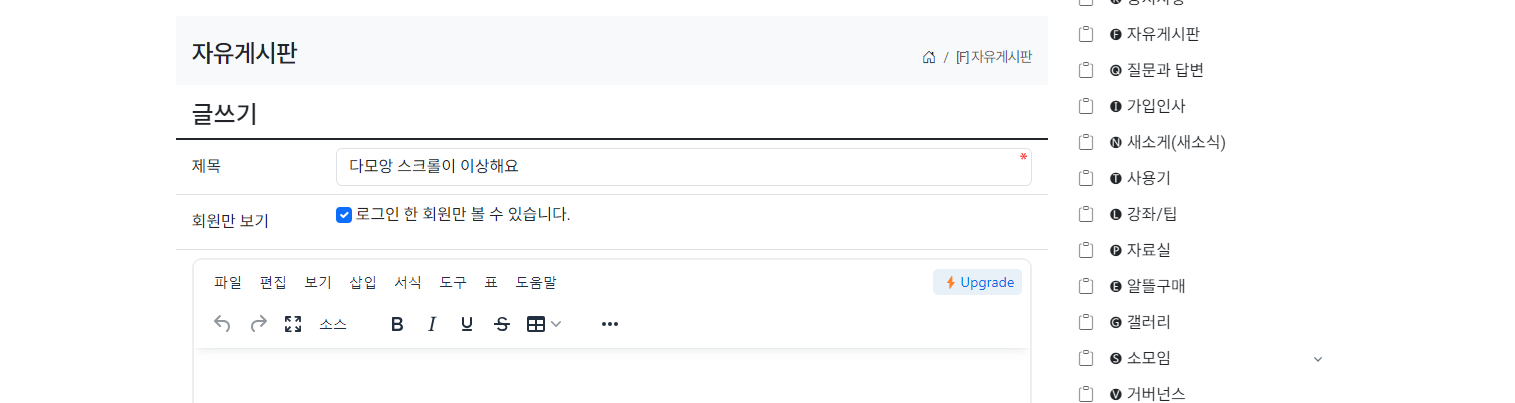This screenshot has height=403, width=1515.
Task: Click the Upgrade button
Action: (978, 282)
